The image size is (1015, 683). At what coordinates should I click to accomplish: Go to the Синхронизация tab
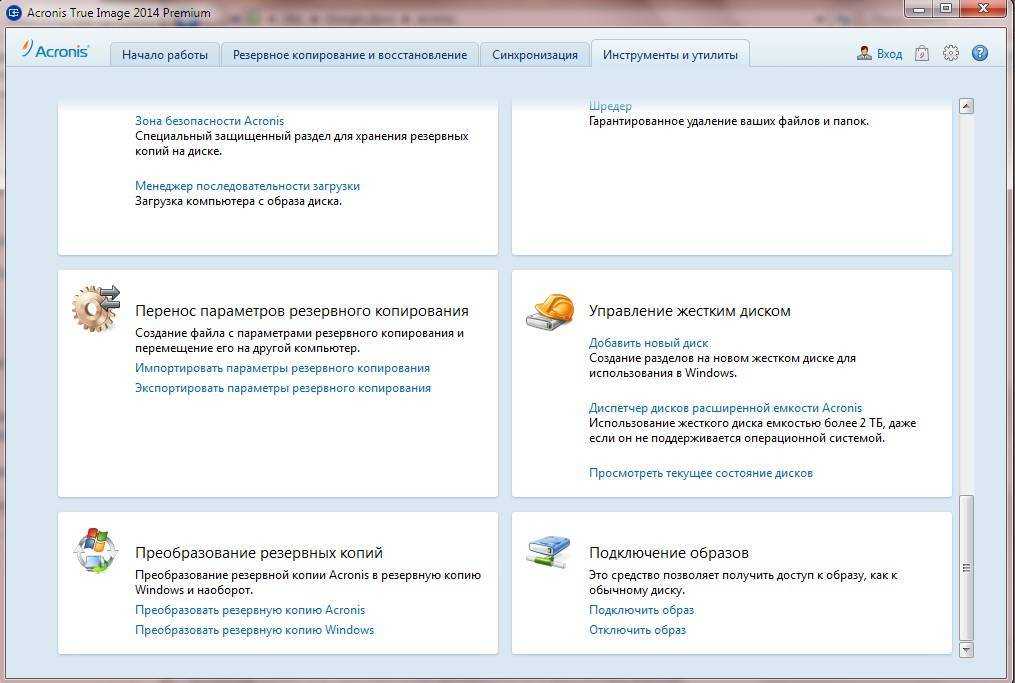point(535,55)
